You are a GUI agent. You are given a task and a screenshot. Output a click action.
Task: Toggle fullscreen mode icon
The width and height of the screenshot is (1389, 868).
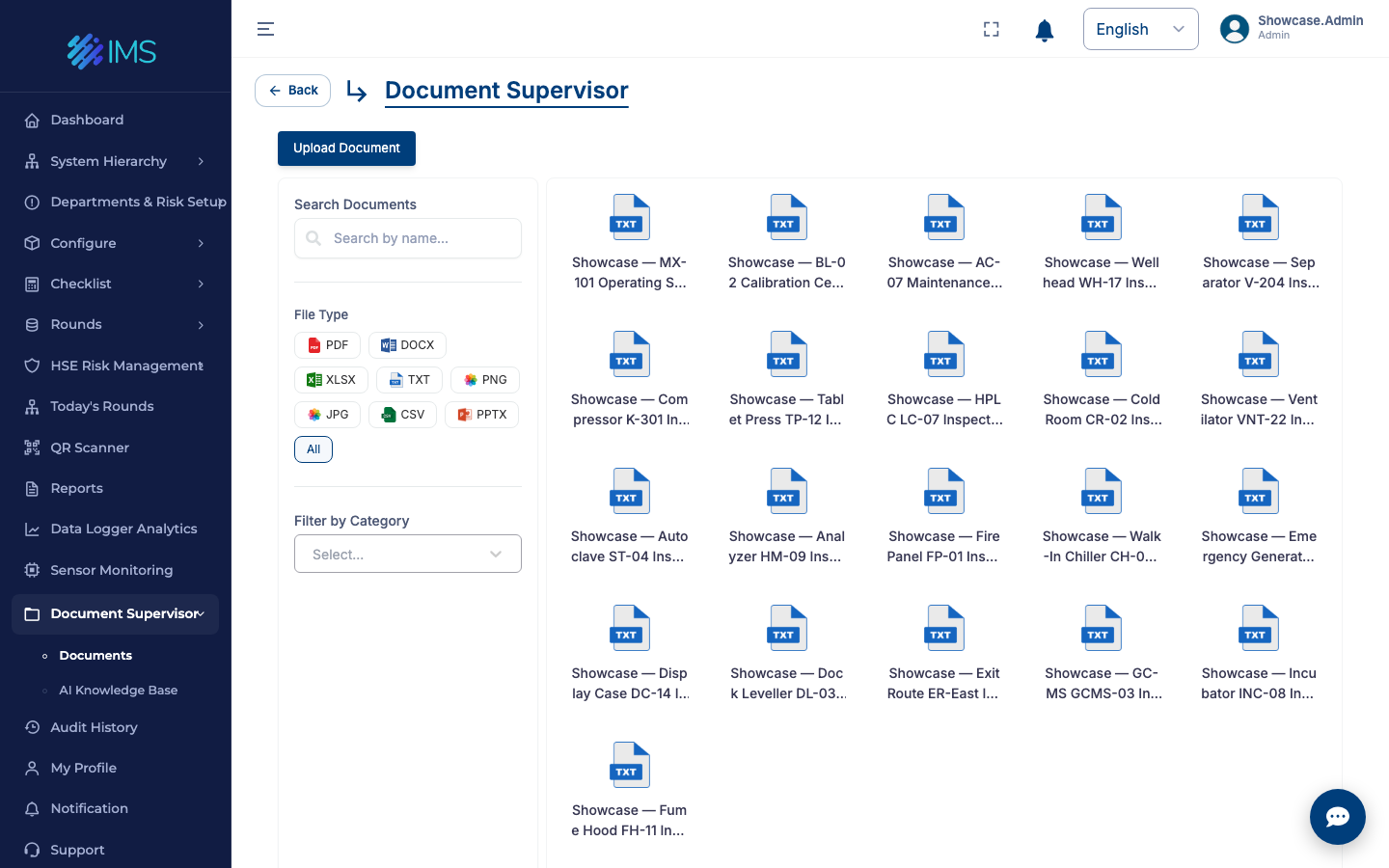coord(991,29)
